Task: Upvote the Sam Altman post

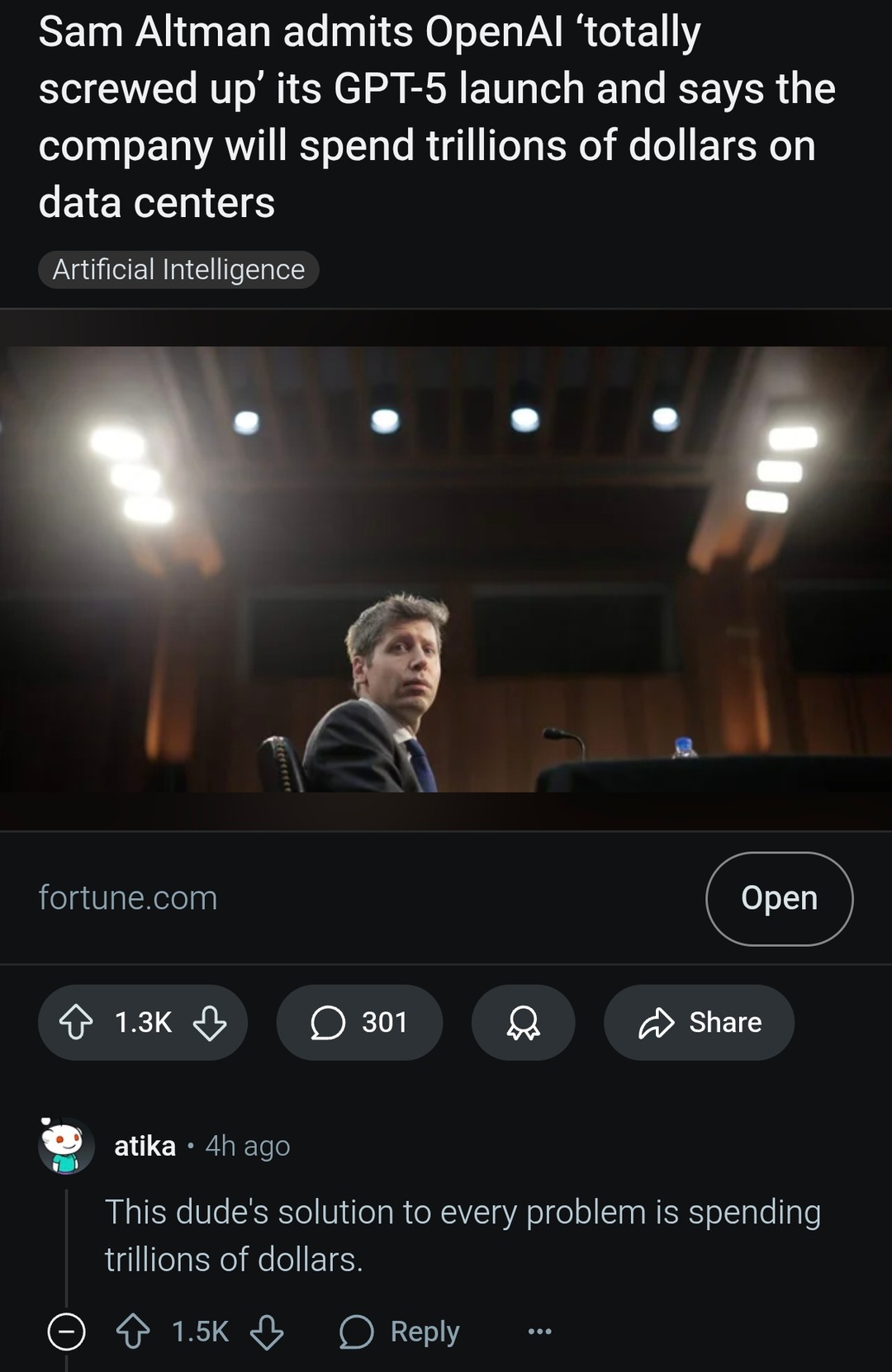Action: pyautogui.click(x=76, y=1022)
